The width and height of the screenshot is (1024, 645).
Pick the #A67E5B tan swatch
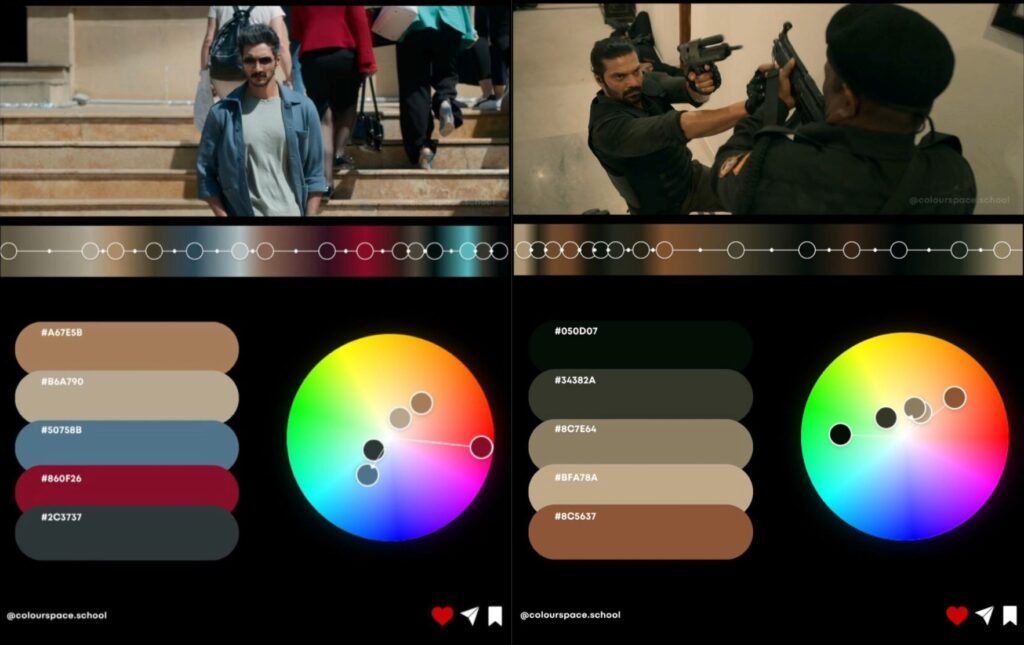[126, 347]
